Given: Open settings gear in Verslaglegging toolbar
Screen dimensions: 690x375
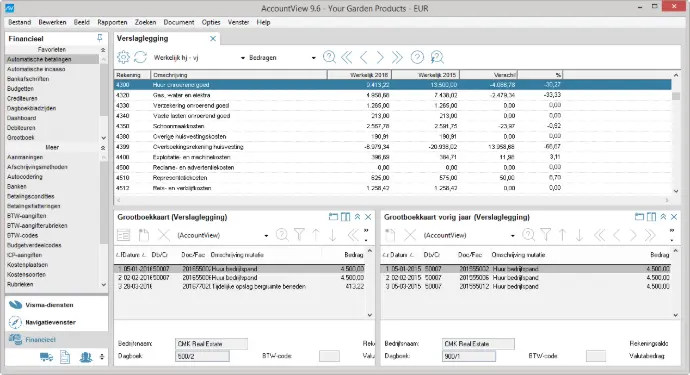Looking at the screenshot, I should pyautogui.click(x=124, y=57).
